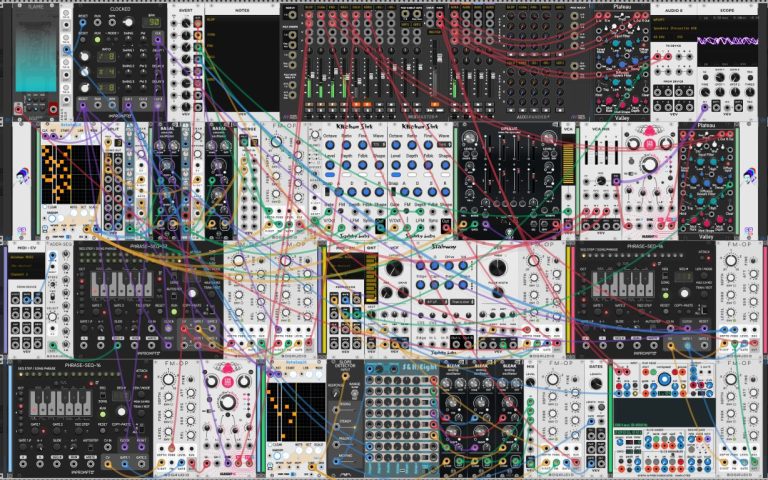The image size is (768, 480).
Task: Open the AUDIO 8 driver selector line
Action: (673, 20)
